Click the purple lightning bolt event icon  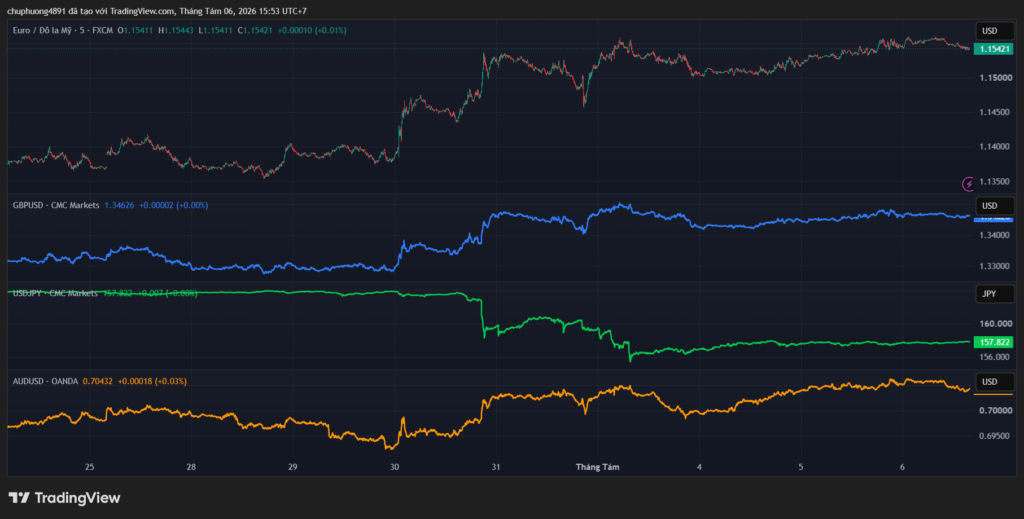pyautogui.click(x=968, y=184)
